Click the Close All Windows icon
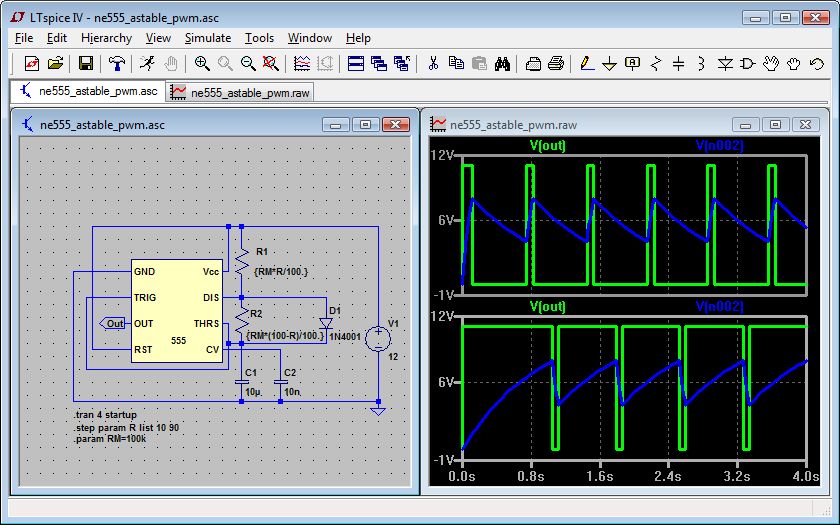 pos(402,64)
